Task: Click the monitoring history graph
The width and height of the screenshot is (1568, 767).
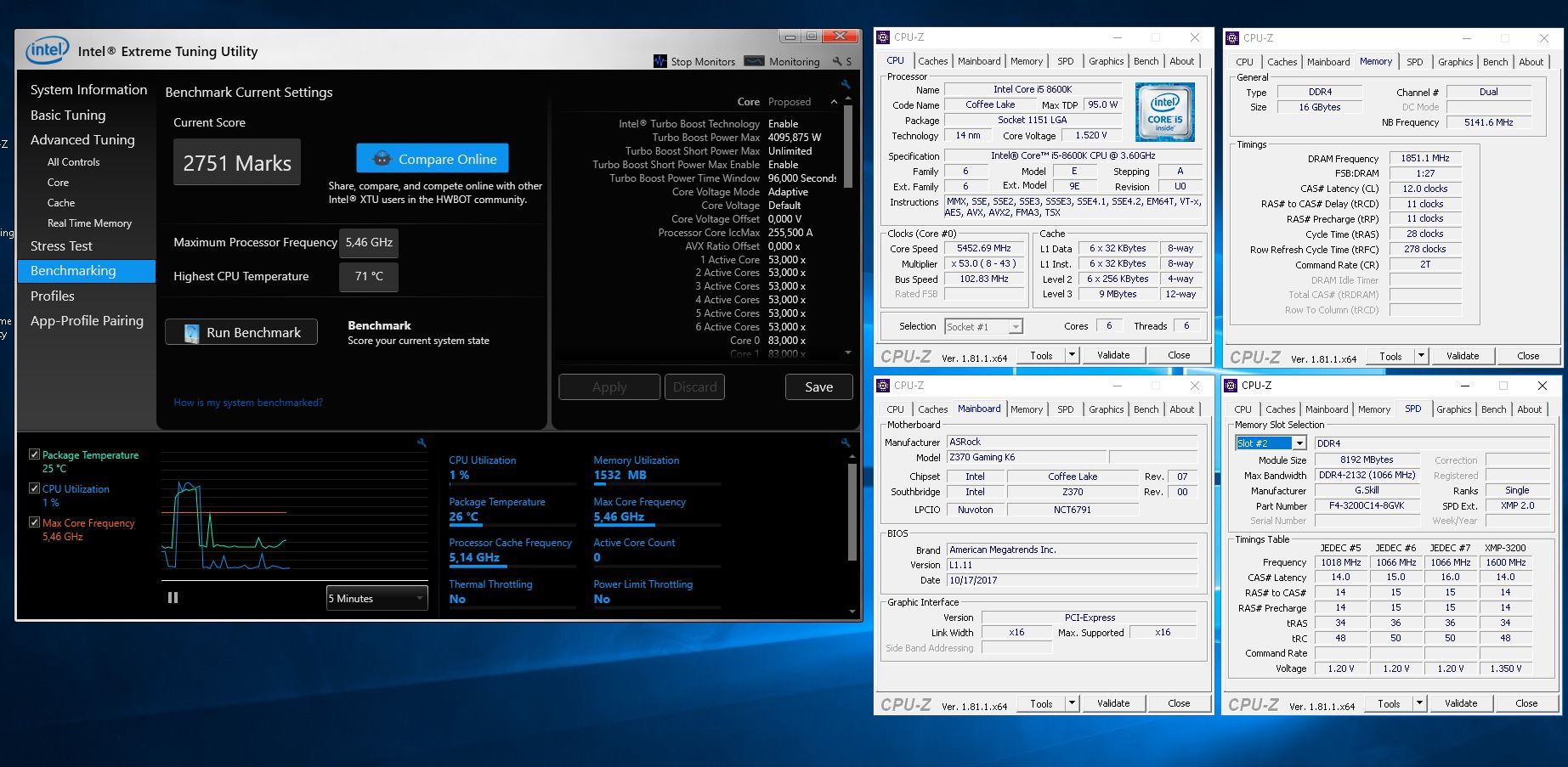Action: tap(294, 517)
